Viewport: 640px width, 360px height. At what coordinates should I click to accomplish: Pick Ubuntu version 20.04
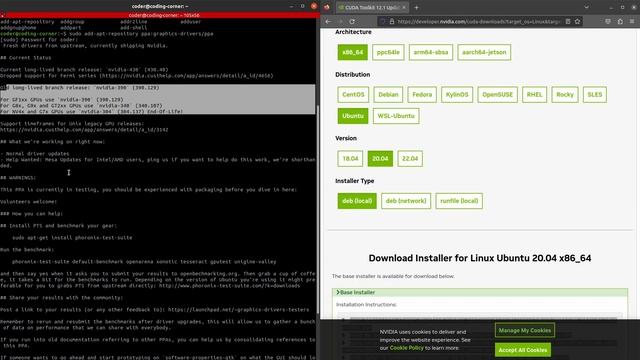pyautogui.click(x=380, y=158)
